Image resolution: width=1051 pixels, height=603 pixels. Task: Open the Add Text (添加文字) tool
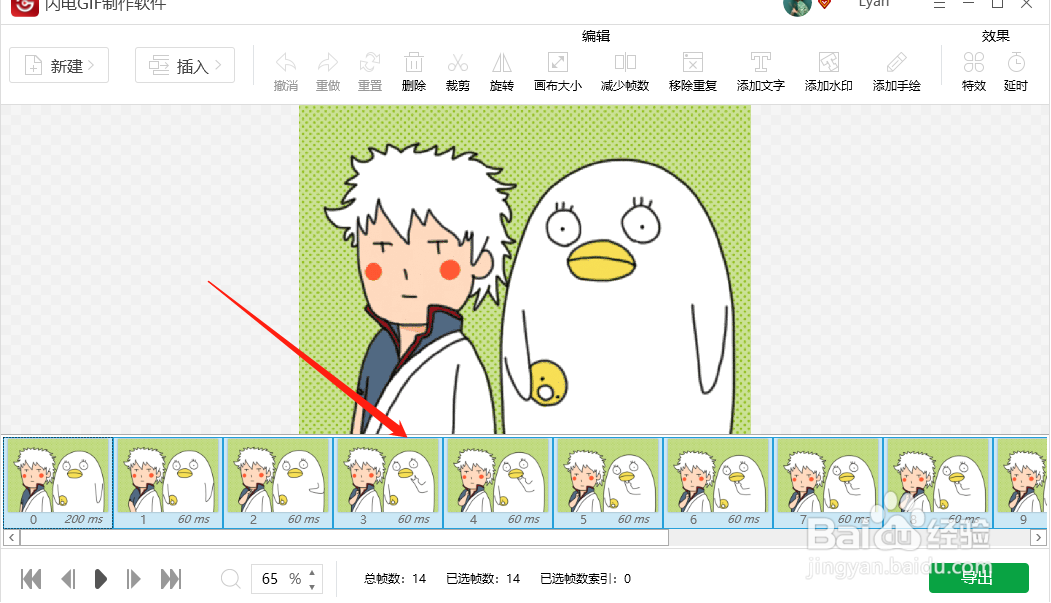pos(760,63)
